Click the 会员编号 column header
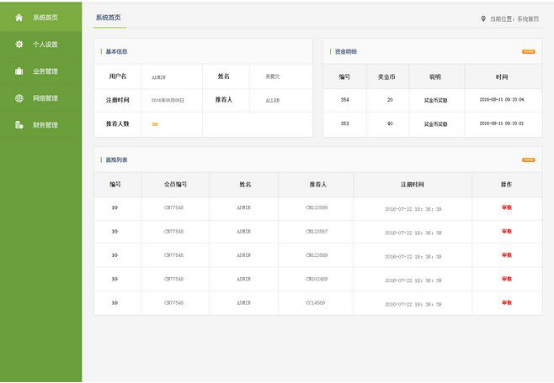Image resolution: width=554 pixels, height=383 pixels. (176, 184)
